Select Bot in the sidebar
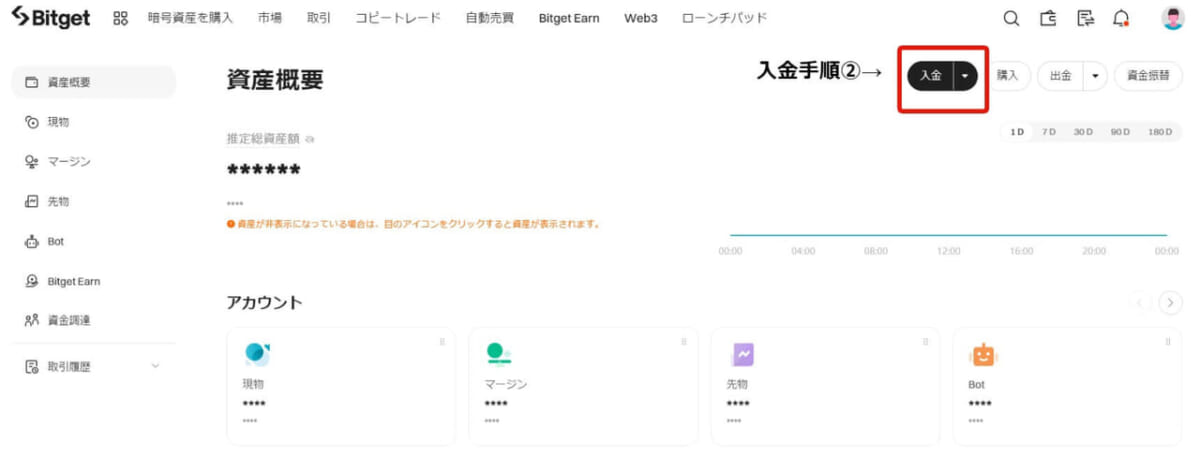1200x473 pixels. [93, 241]
